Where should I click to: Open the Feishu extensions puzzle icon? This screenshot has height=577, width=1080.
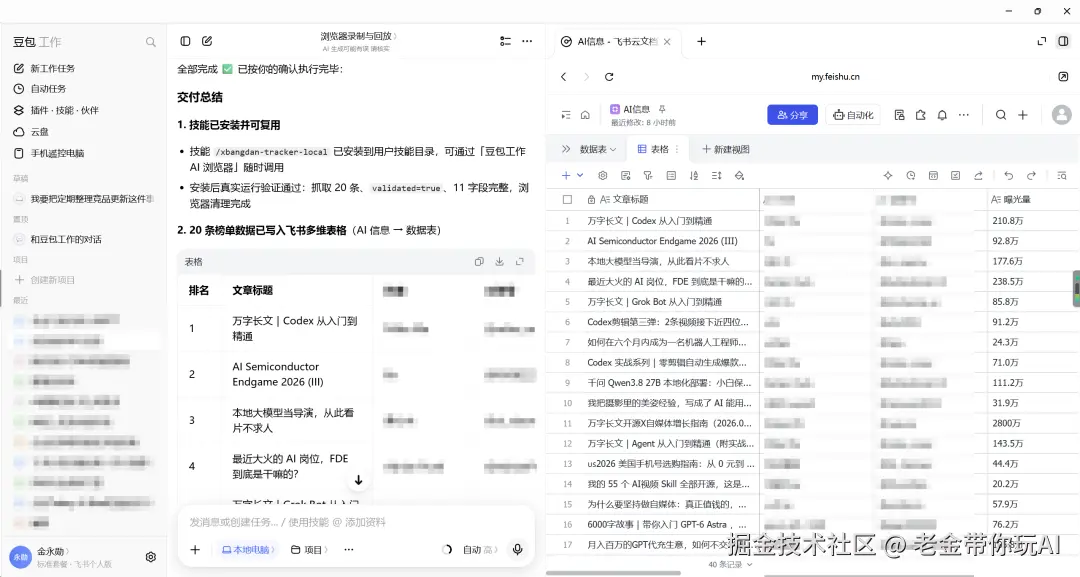pos(920,115)
